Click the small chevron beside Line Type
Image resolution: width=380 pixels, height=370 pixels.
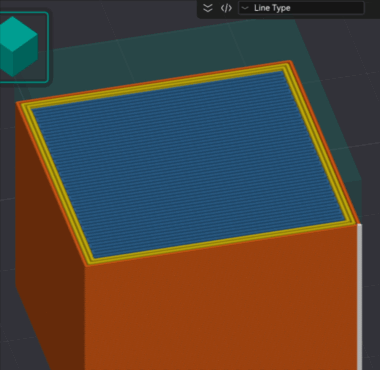[245, 8]
